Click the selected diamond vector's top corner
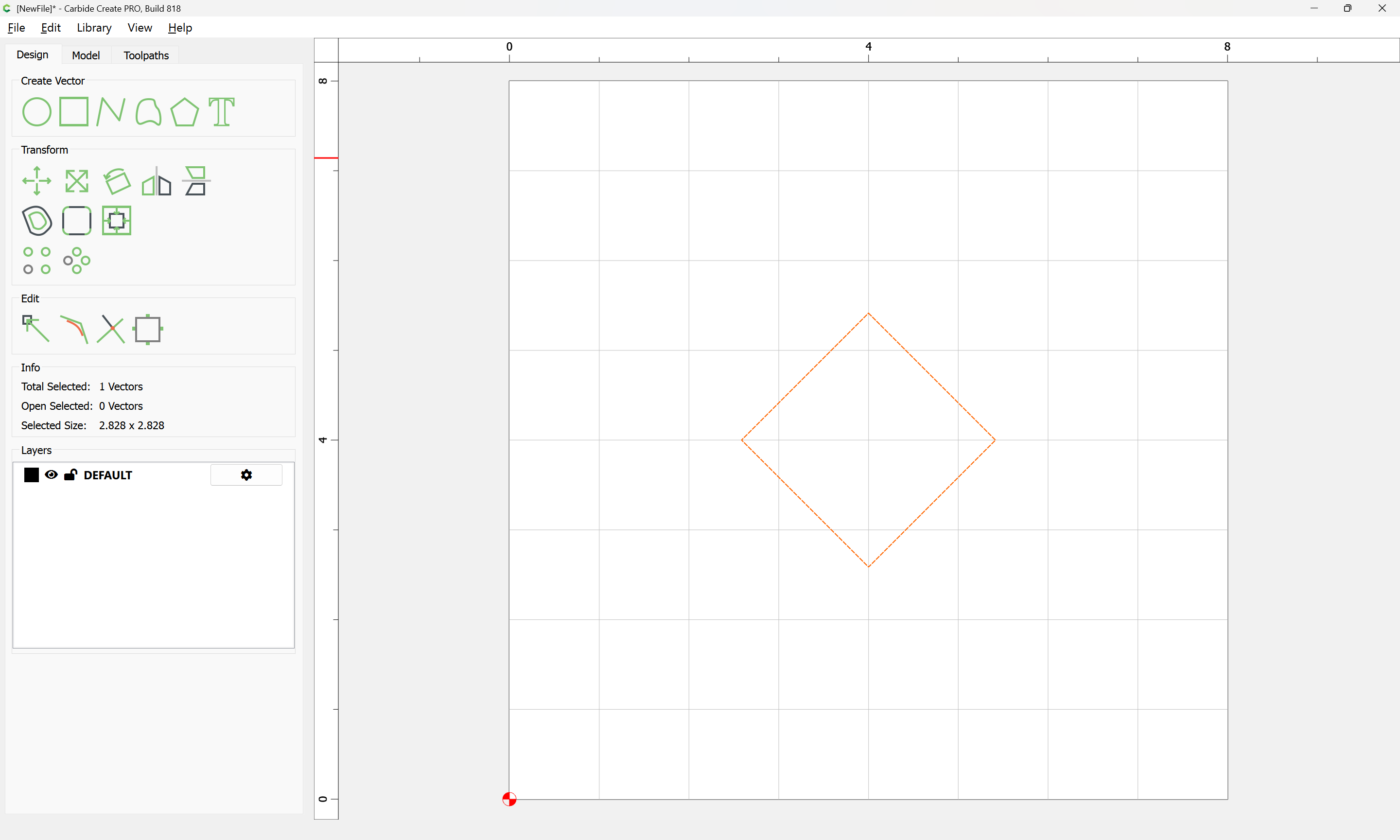The image size is (1400, 840). [x=868, y=314]
